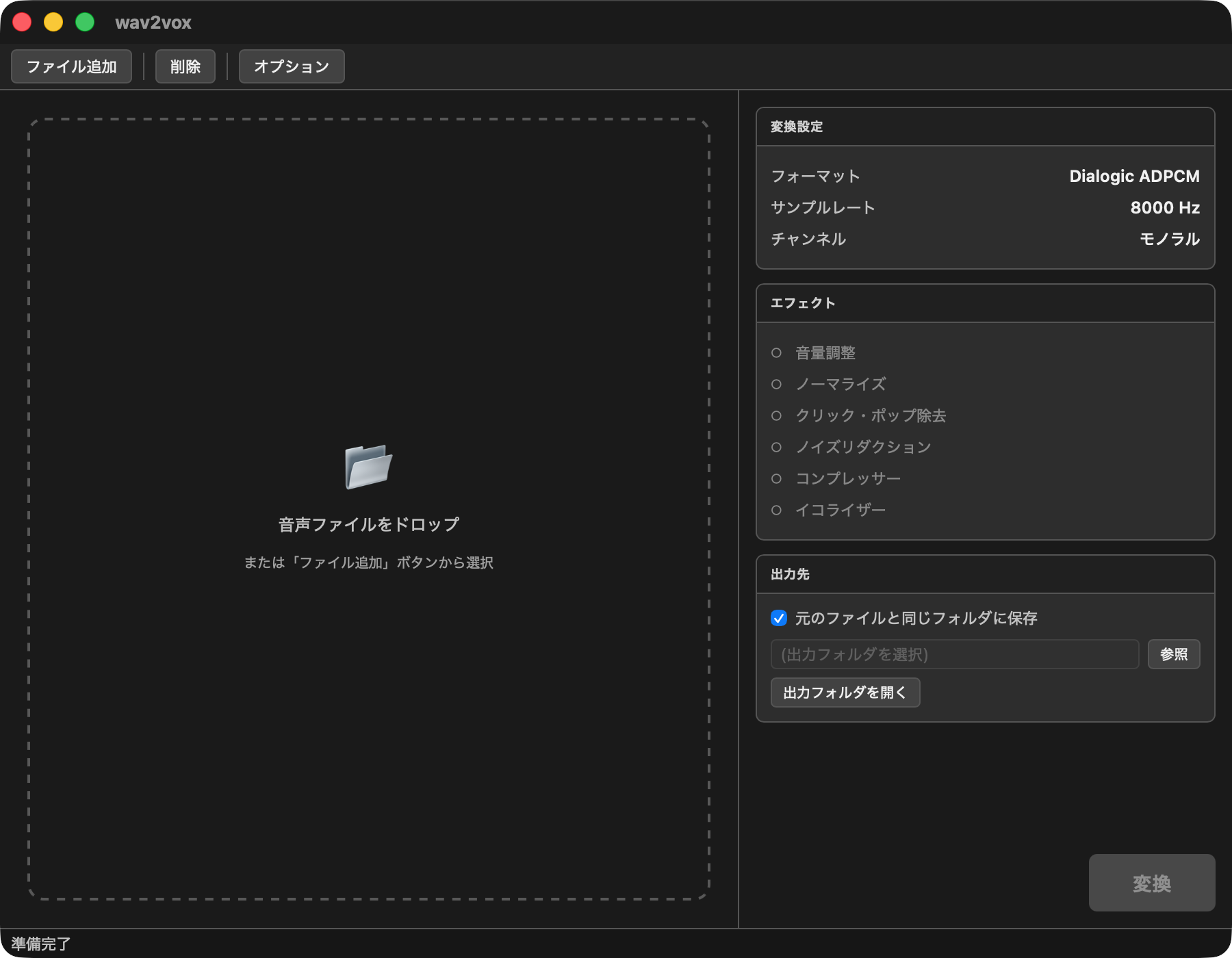Minimize the window with the yellow button

(53, 22)
